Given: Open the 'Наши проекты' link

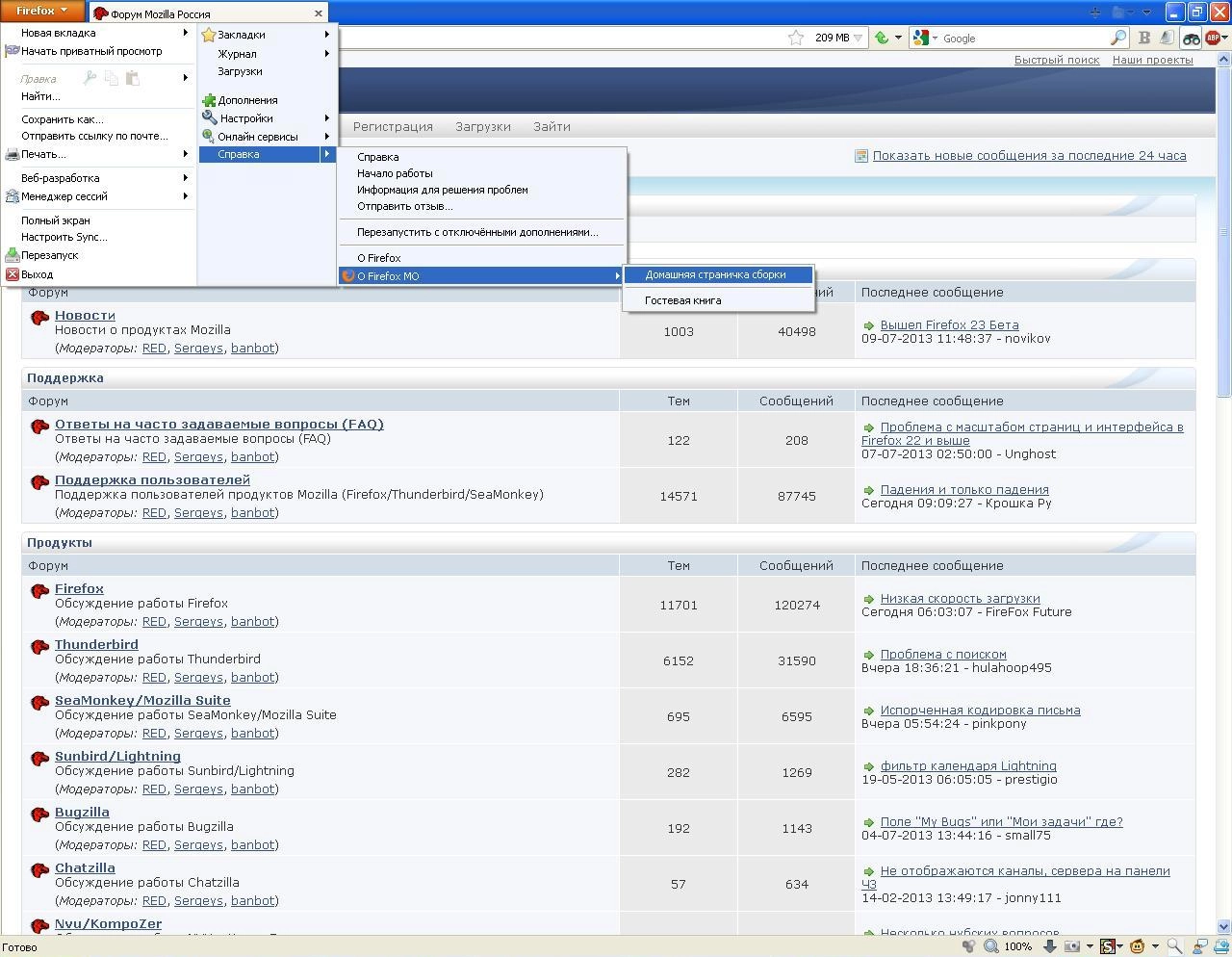Looking at the screenshot, I should pyautogui.click(x=1152, y=60).
